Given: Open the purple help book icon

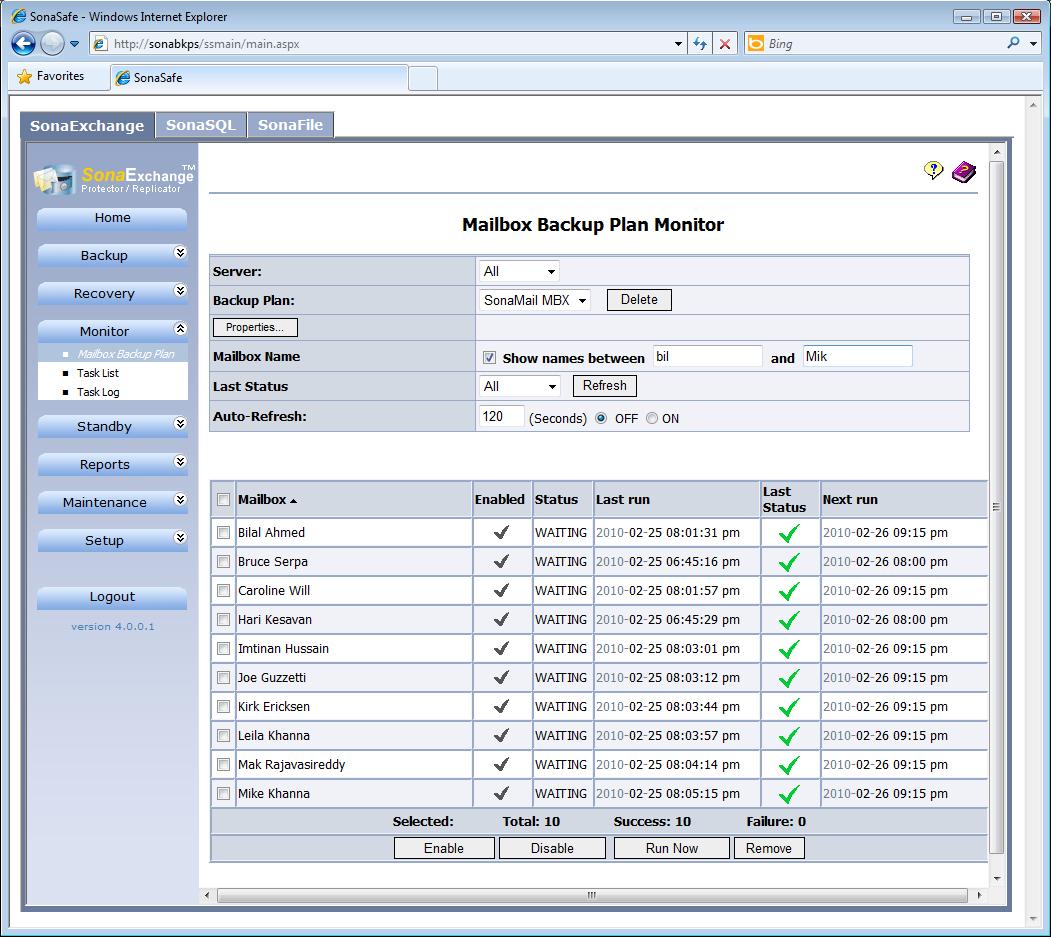Looking at the screenshot, I should click(964, 172).
